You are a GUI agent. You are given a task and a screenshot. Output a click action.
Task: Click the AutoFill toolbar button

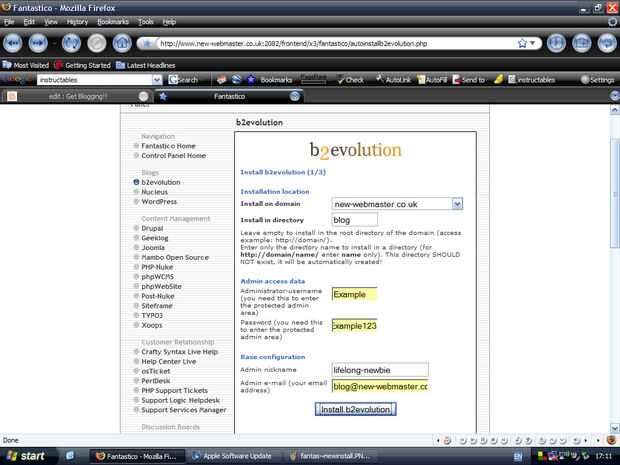(432, 80)
